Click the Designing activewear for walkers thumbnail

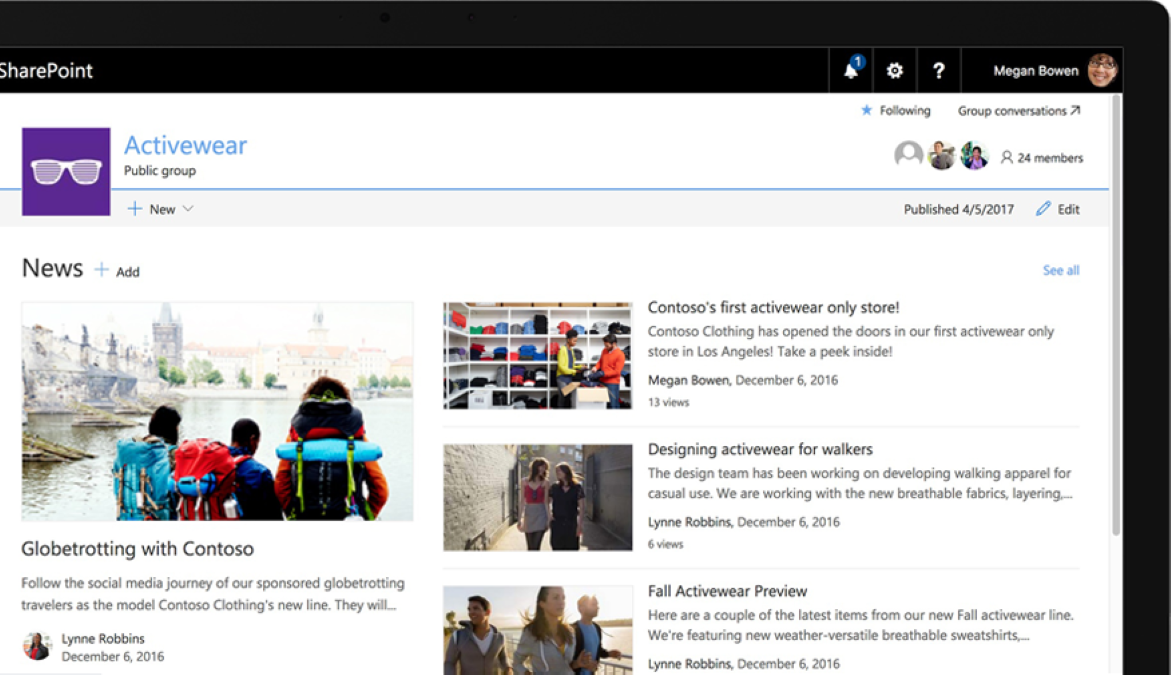point(538,497)
